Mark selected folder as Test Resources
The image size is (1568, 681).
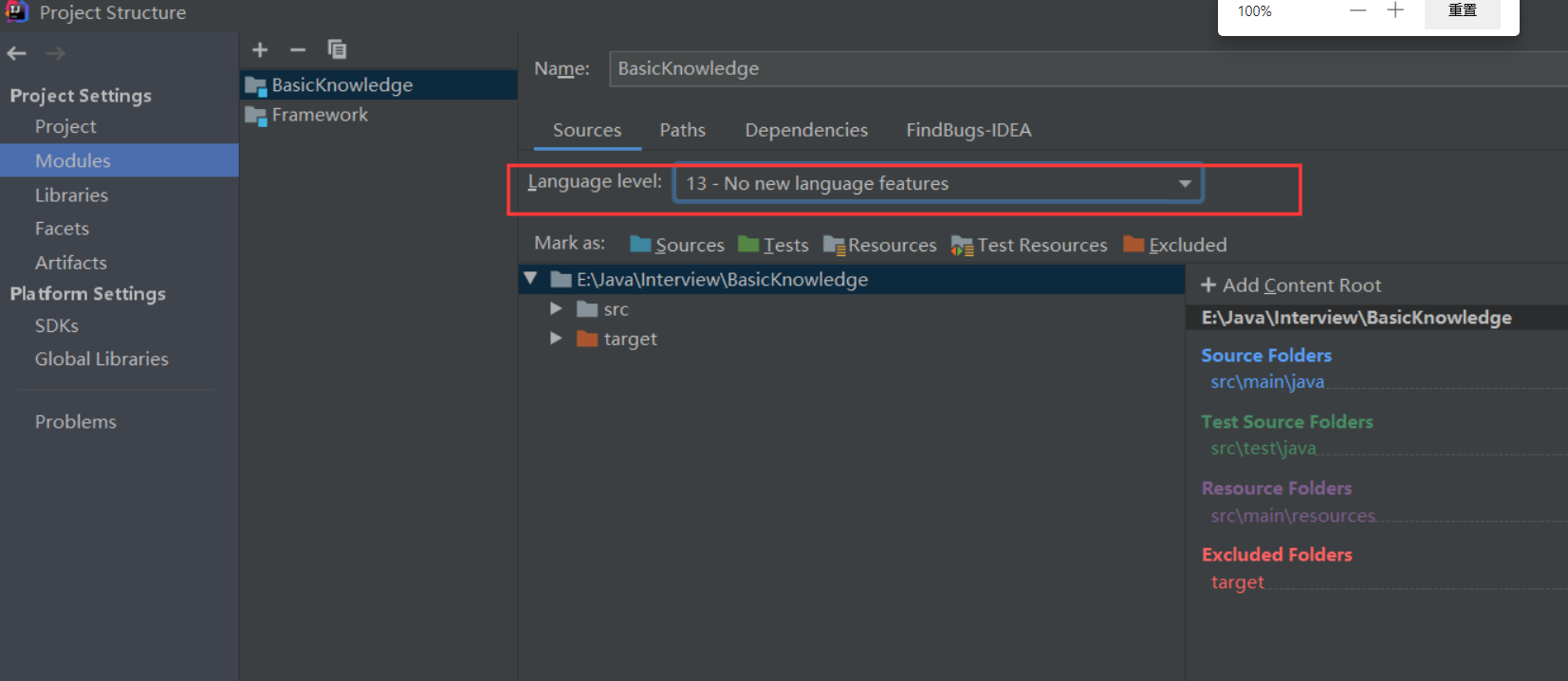[1029, 245]
